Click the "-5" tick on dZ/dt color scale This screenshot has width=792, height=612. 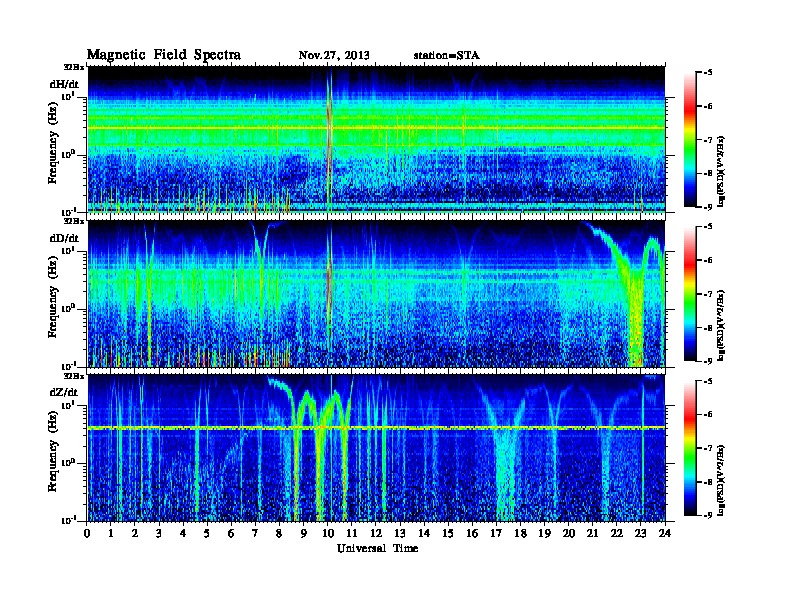pyautogui.click(x=708, y=381)
